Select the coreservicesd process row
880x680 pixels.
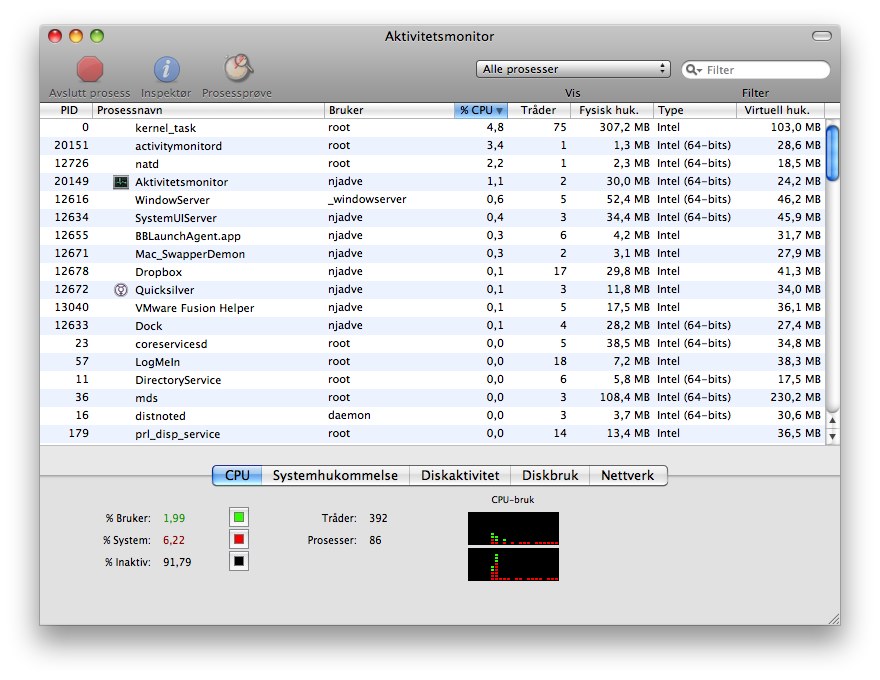tap(433, 343)
